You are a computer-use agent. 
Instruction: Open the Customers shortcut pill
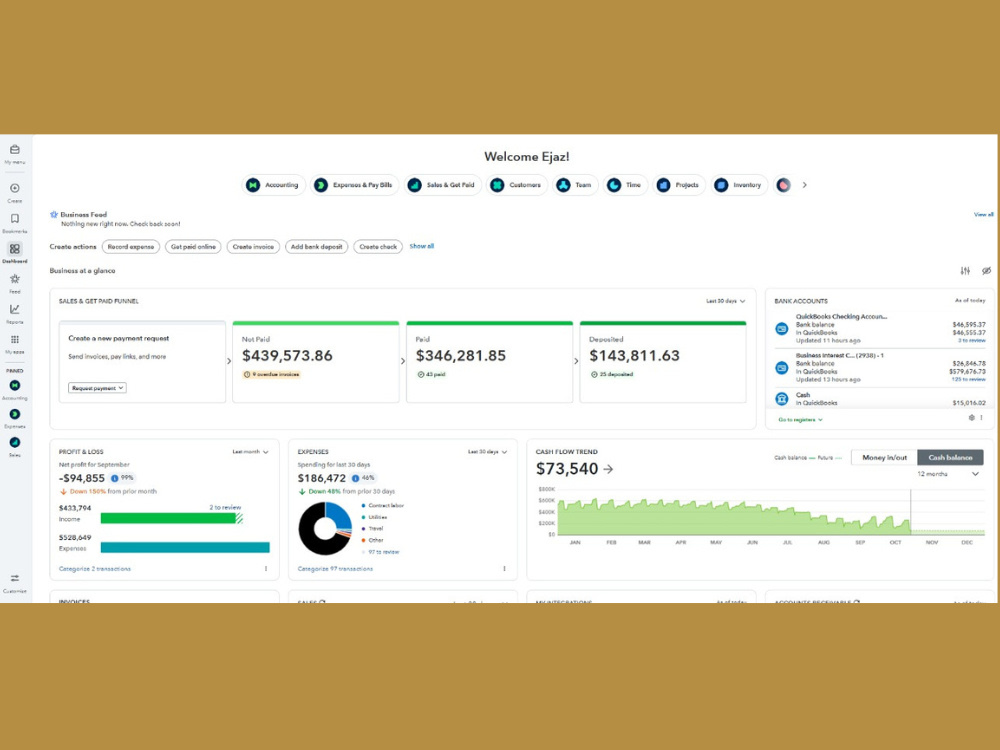(x=517, y=185)
